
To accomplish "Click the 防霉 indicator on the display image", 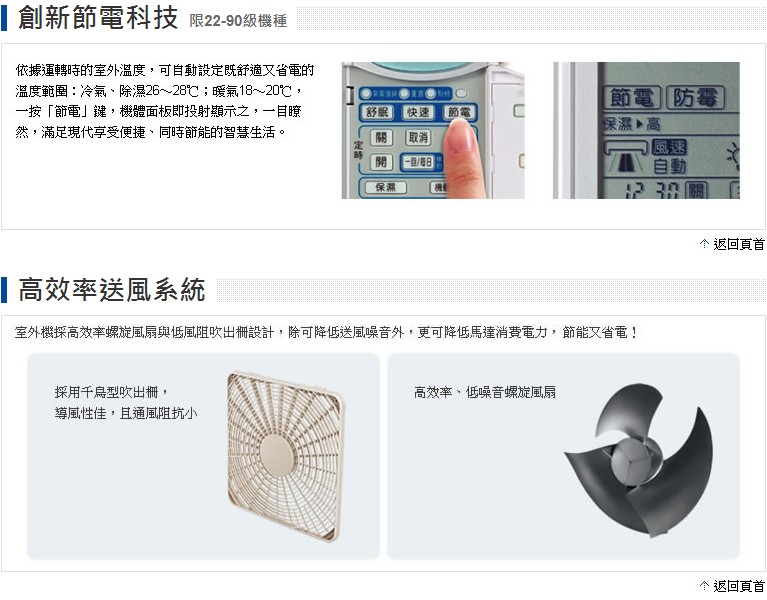I will point(695,98).
